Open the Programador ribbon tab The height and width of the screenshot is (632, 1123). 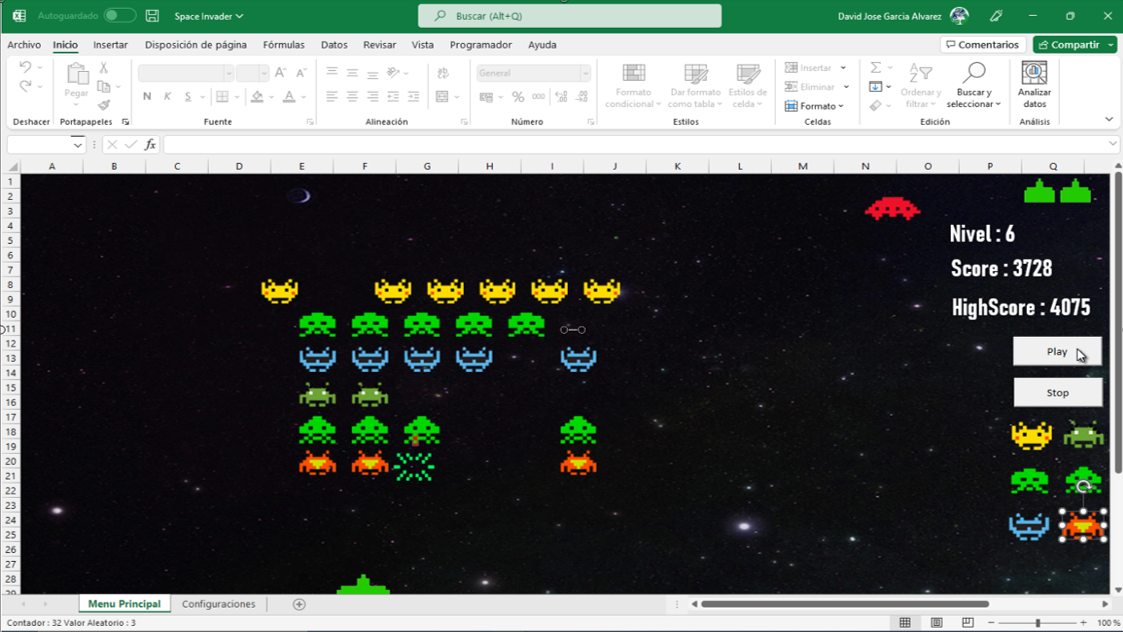481,44
